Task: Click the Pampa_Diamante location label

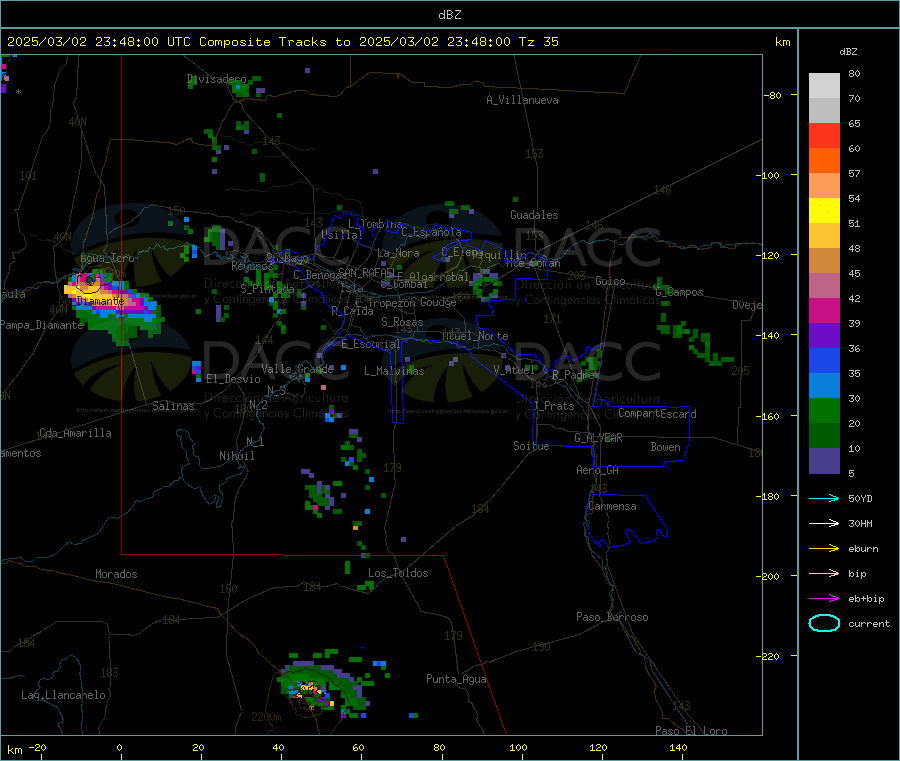Action: click(42, 325)
